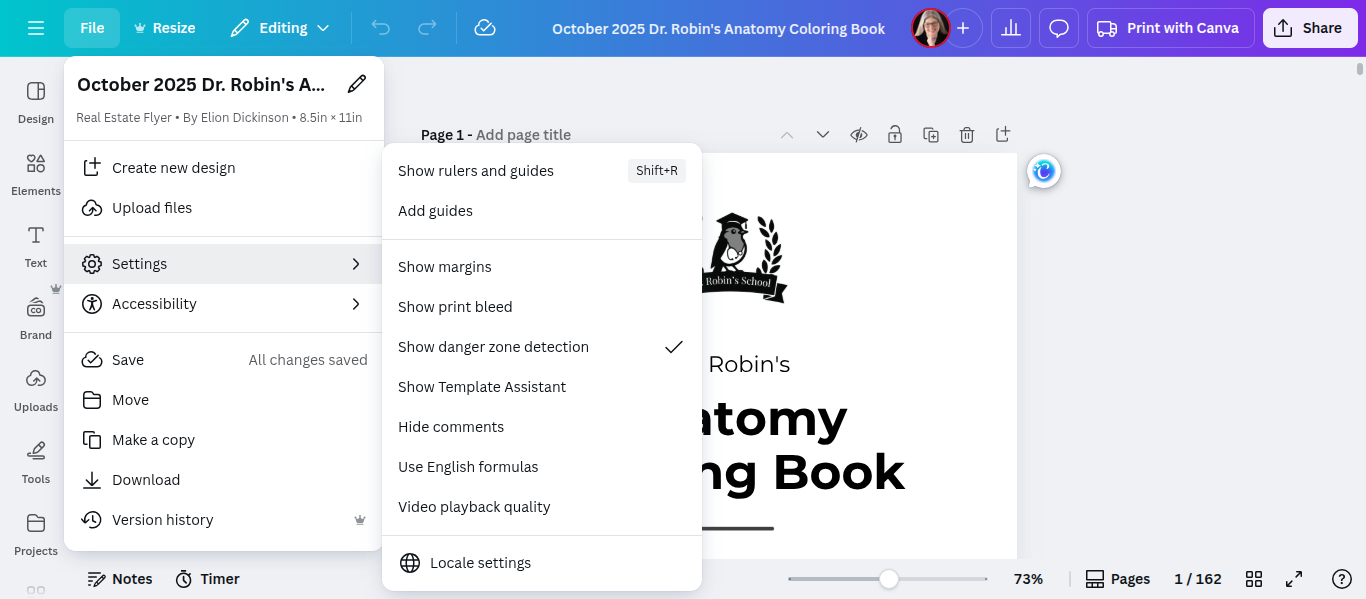The height and width of the screenshot is (599, 1366).
Task: Click the Share button
Action: pyautogui.click(x=1310, y=28)
